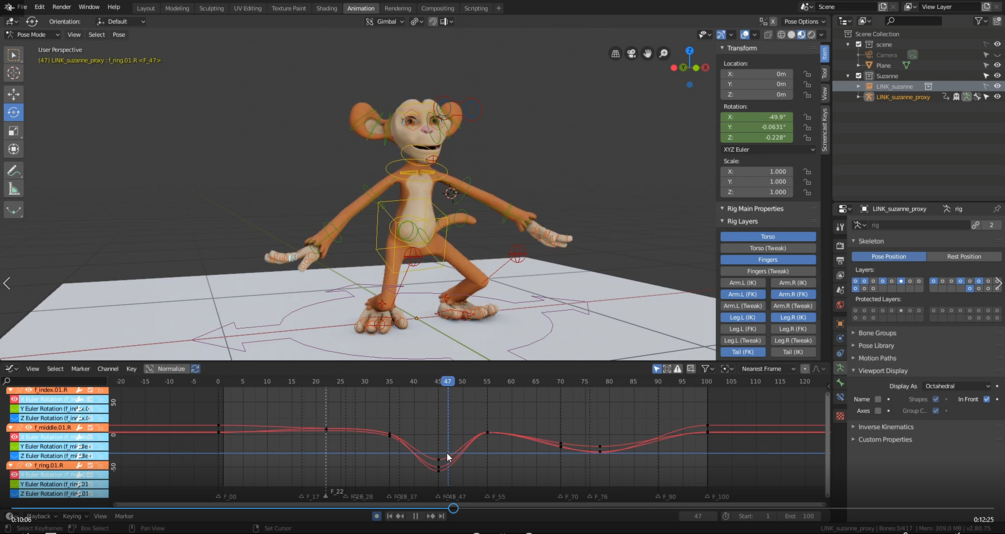This screenshot has height=534, width=1005.
Task: Open the Render properties tab icon
Action: (840, 246)
